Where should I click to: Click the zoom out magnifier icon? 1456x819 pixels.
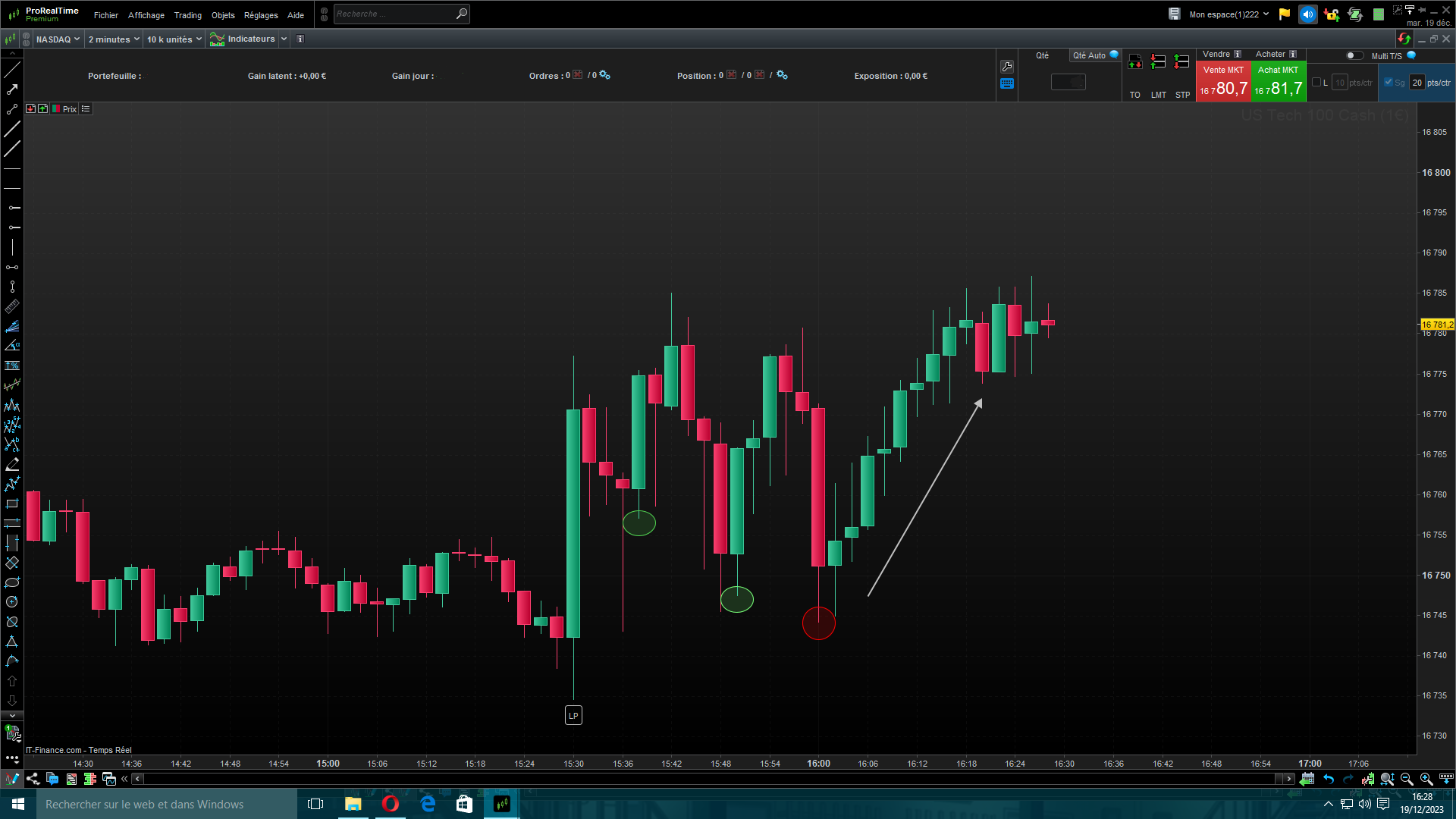click(1407, 779)
